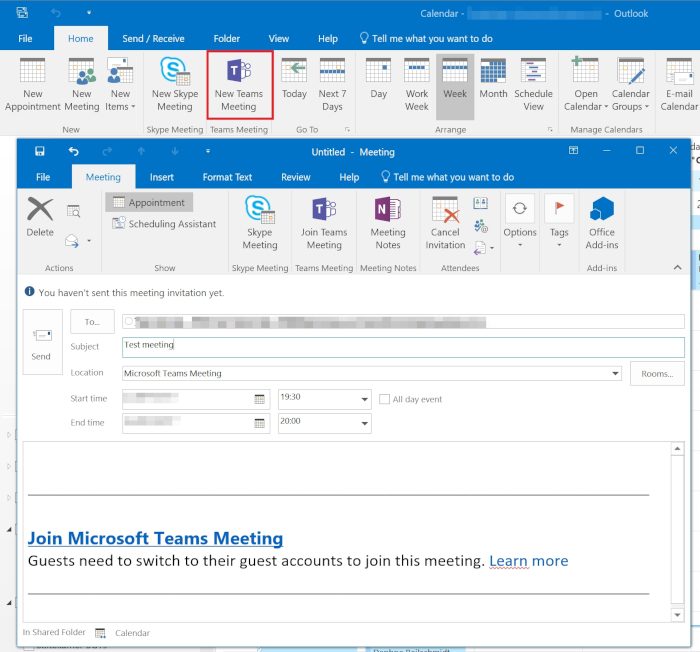
Task: Click the New Skype Meeting icon
Action: (x=175, y=74)
